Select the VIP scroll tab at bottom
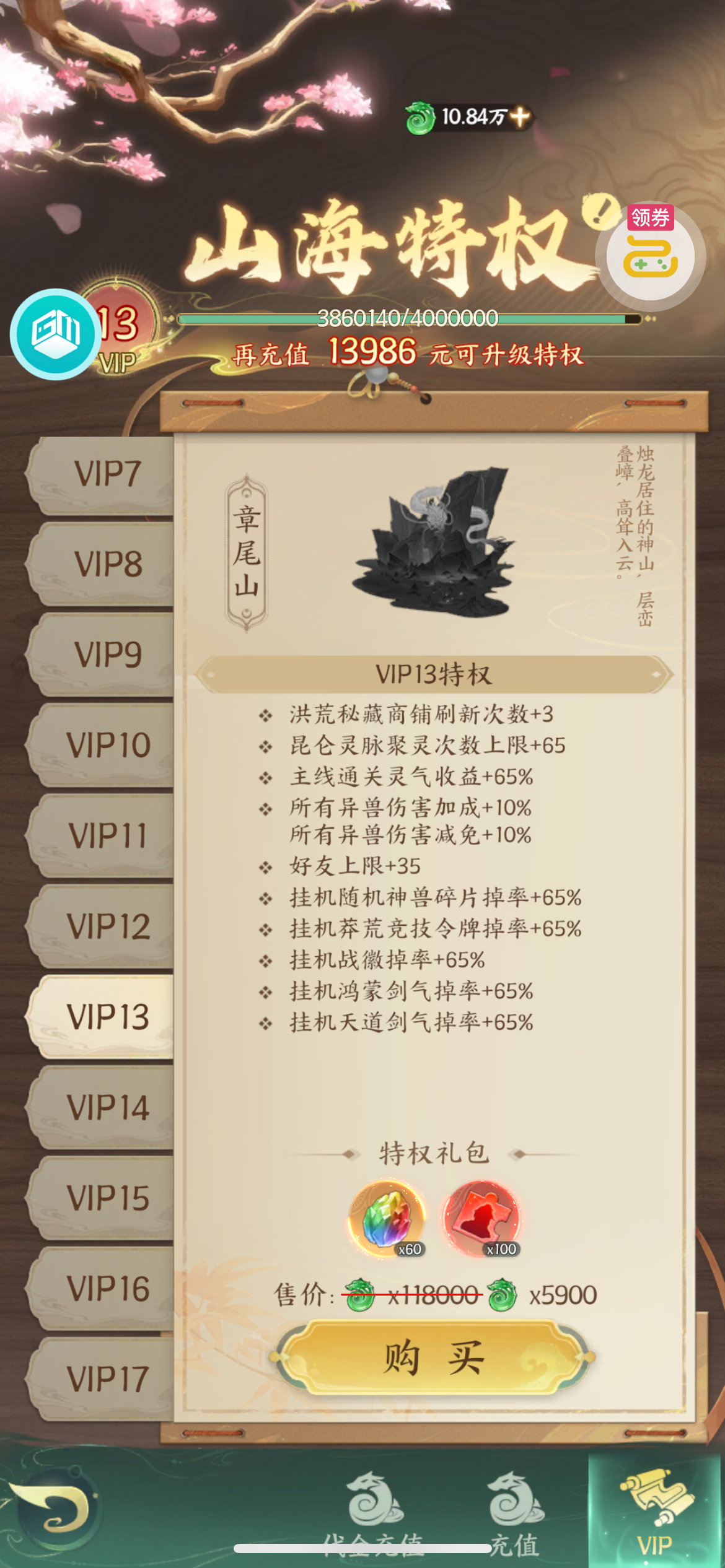The width and height of the screenshot is (725, 1568). point(656,1511)
